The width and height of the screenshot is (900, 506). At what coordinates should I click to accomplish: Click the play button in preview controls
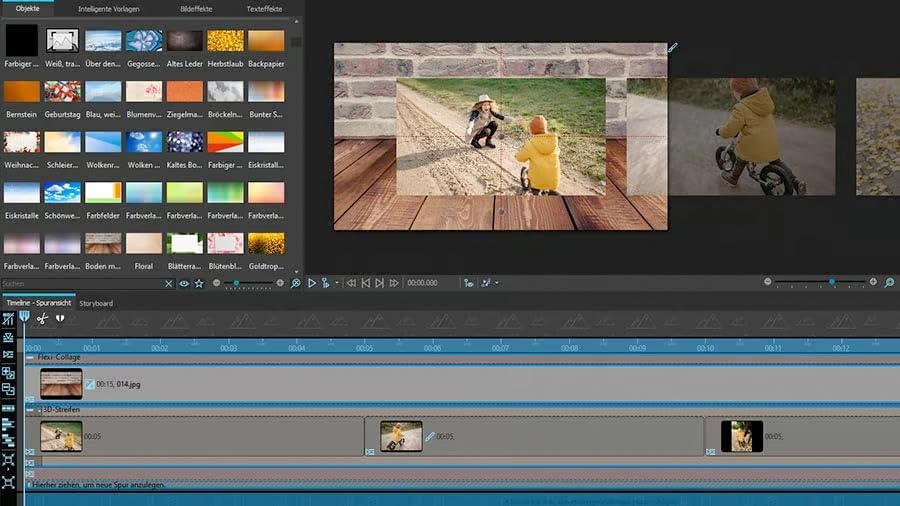[312, 284]
